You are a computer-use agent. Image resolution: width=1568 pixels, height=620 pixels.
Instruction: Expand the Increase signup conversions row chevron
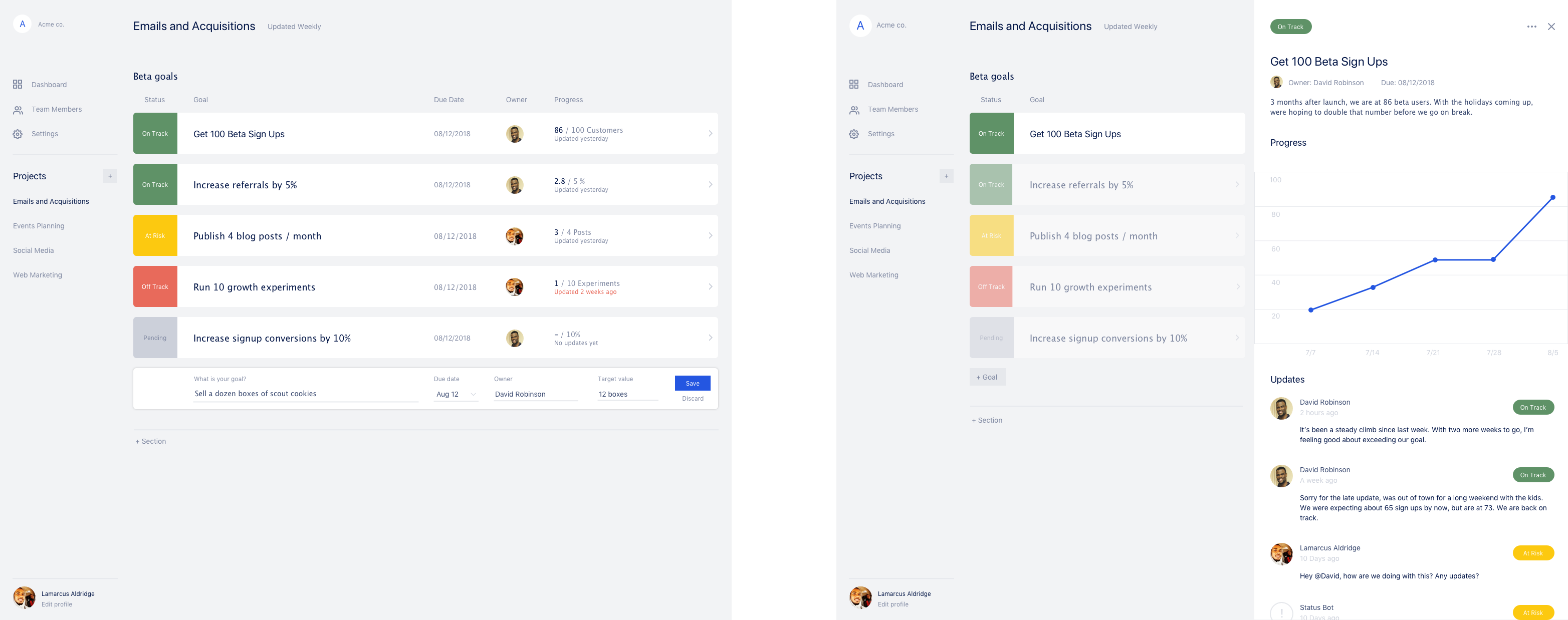(x=710, y=338)
